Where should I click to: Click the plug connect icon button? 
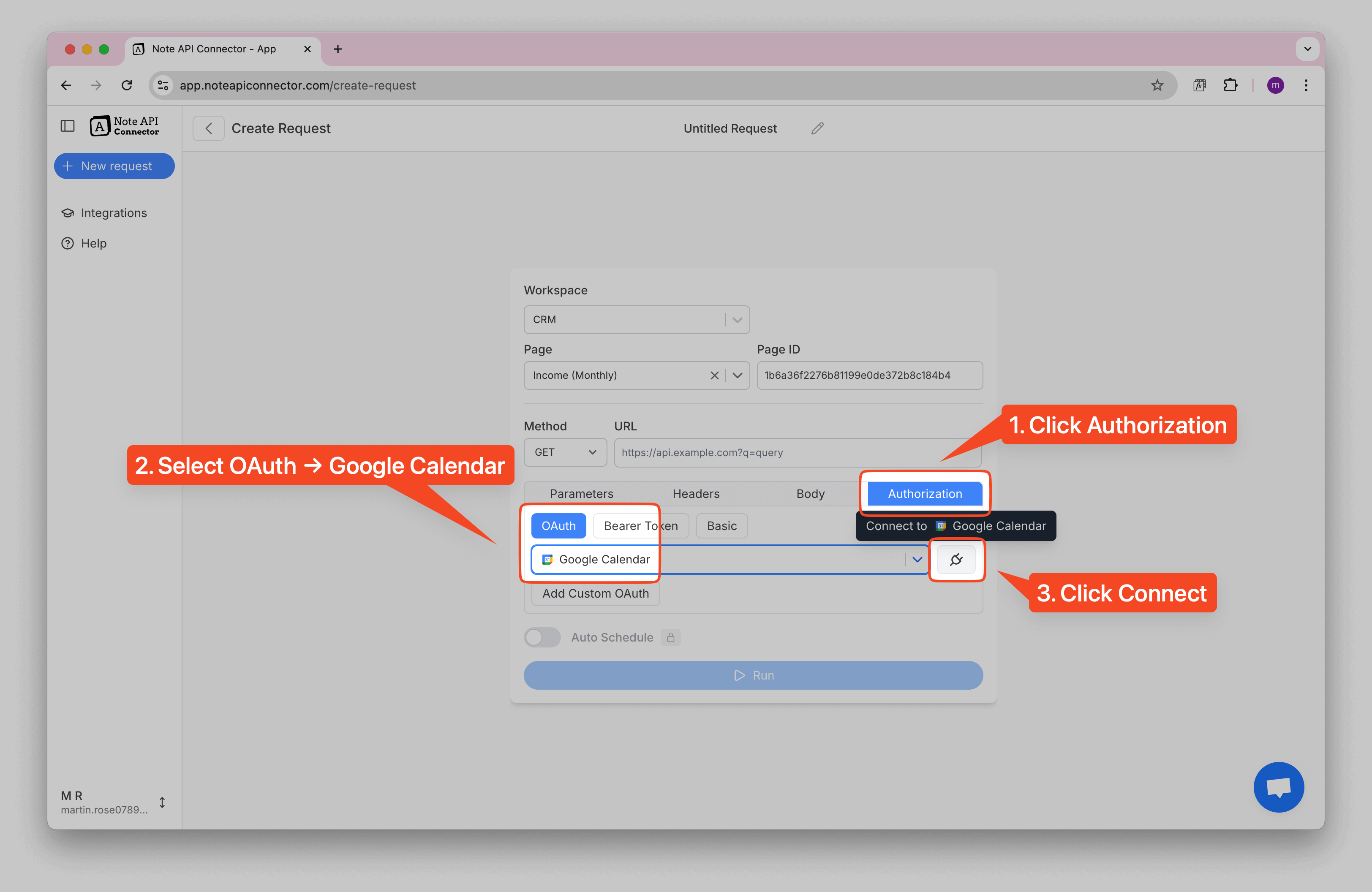(x=956, y=559)
